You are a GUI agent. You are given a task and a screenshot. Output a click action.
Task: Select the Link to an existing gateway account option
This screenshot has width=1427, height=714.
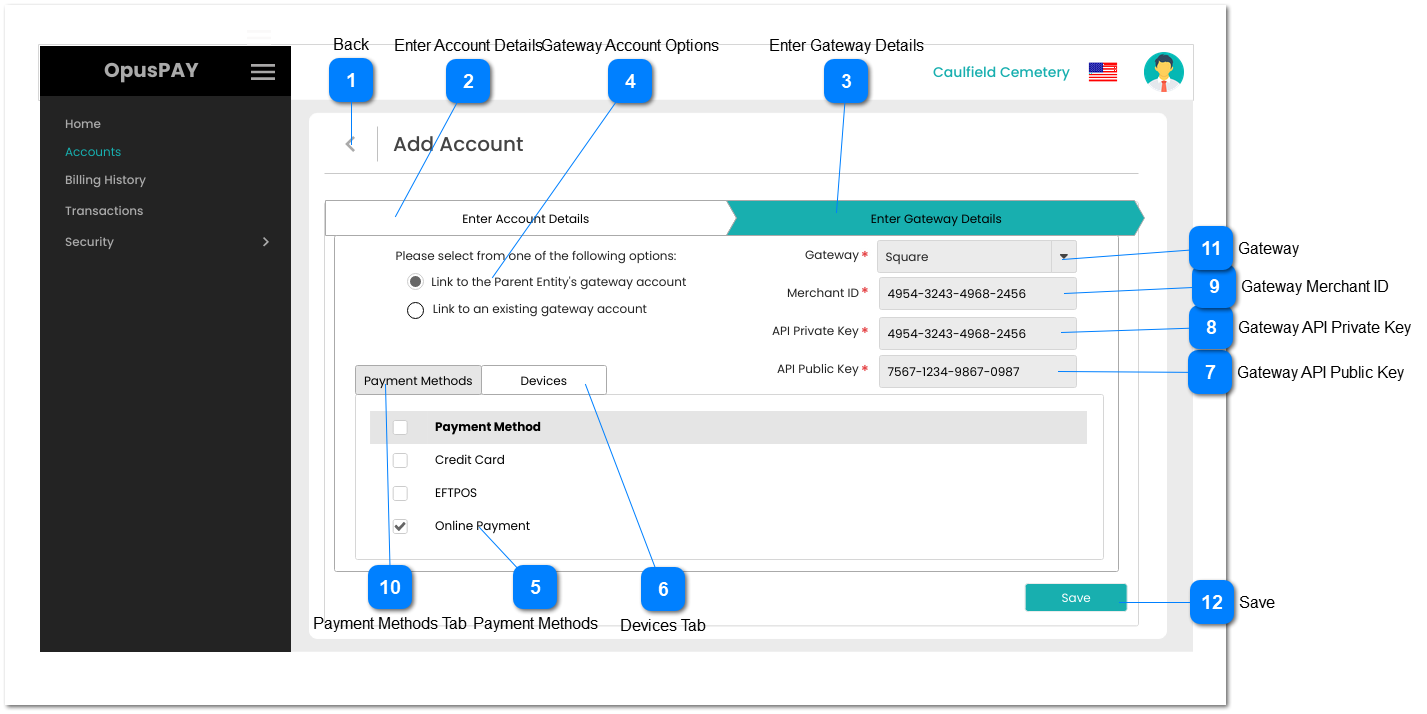tap(415, 310)
